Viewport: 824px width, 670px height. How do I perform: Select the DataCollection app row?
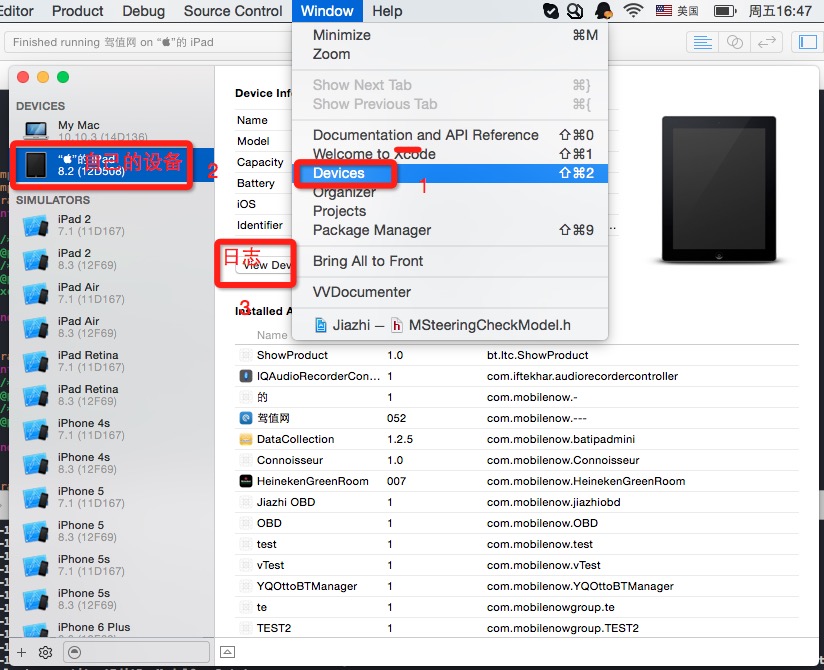(517, 439)
